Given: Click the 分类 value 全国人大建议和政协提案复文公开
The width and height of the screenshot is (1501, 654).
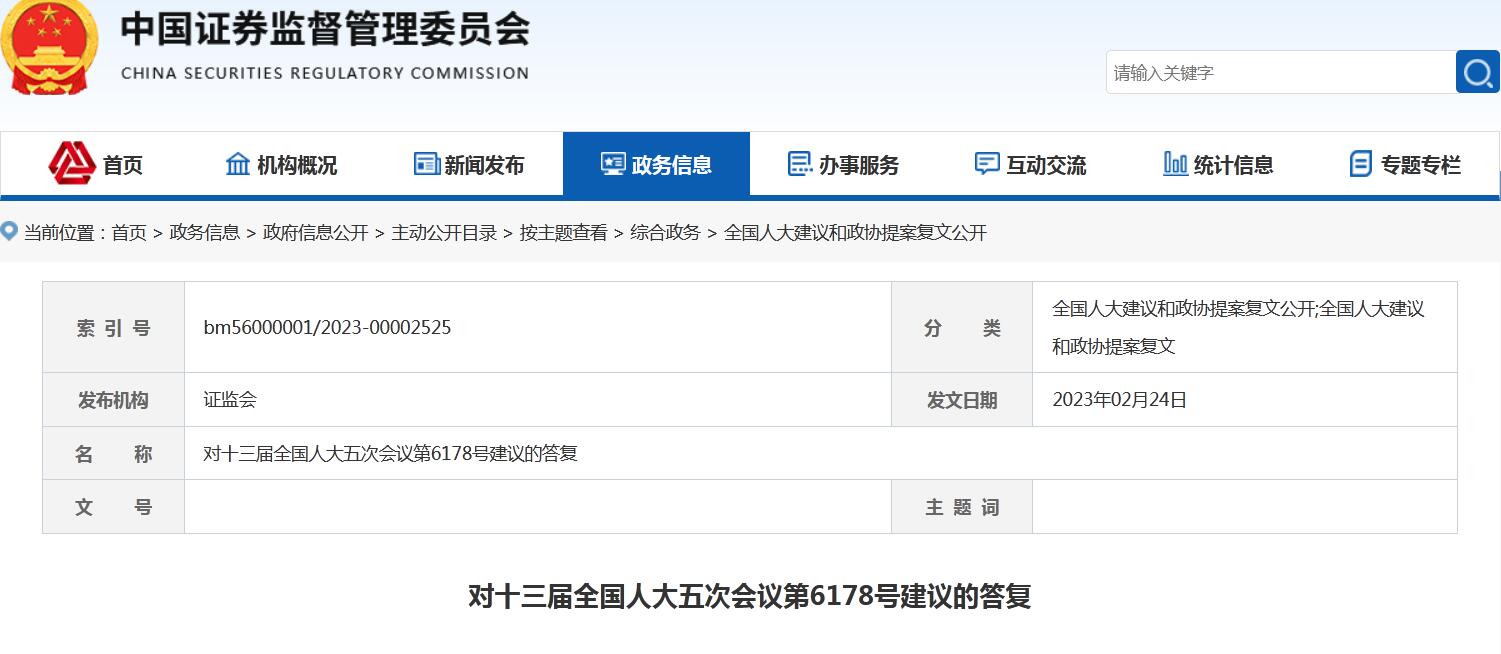Looking at the screenshot, I should coord(1238,327).
